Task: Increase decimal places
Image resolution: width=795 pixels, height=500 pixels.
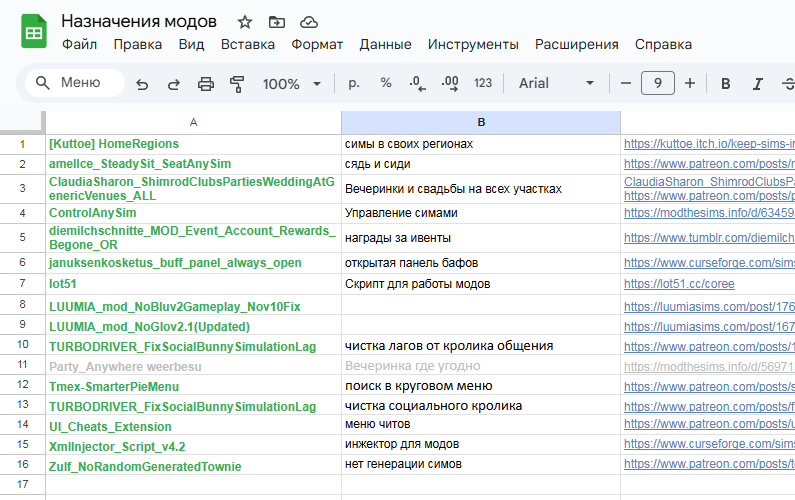Action: [x=450, y=83]
